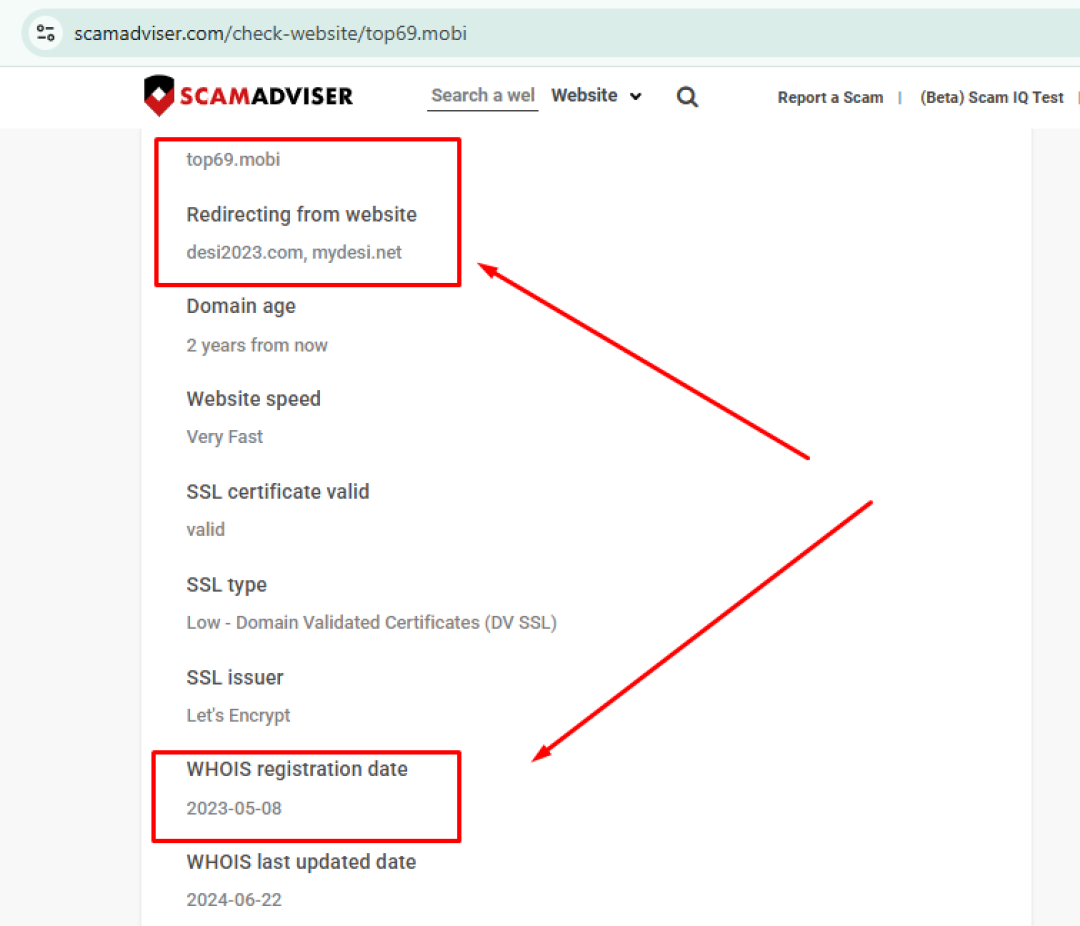Click the top69.mobi domain text
Screen dimensions: 1080x926
coord(233,160)
